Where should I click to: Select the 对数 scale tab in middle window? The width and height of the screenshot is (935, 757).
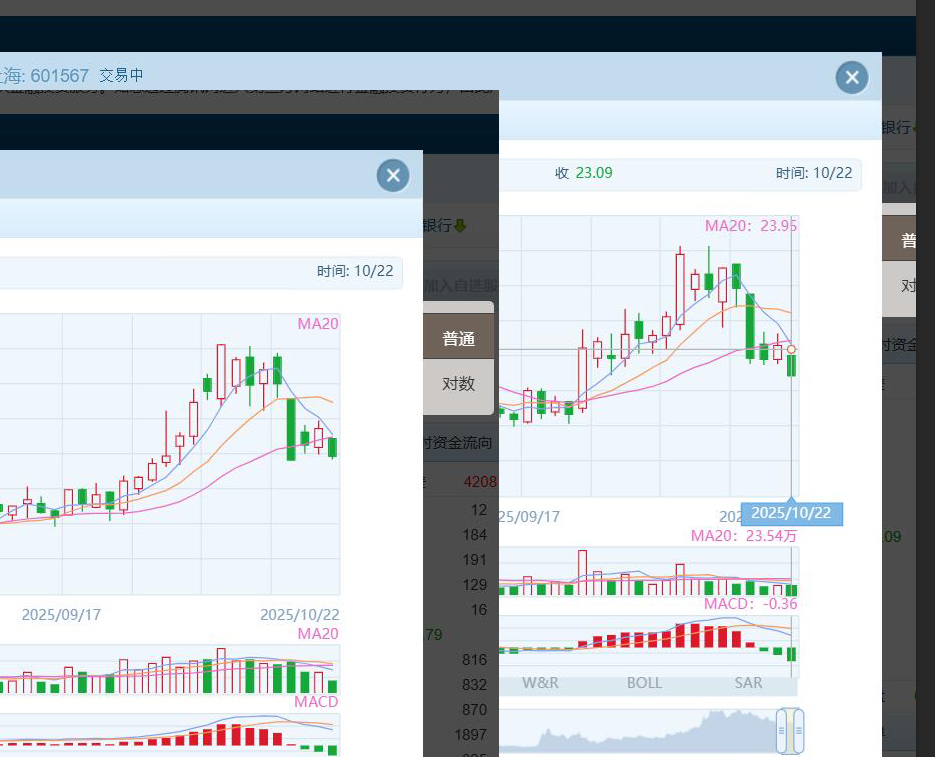459,384
